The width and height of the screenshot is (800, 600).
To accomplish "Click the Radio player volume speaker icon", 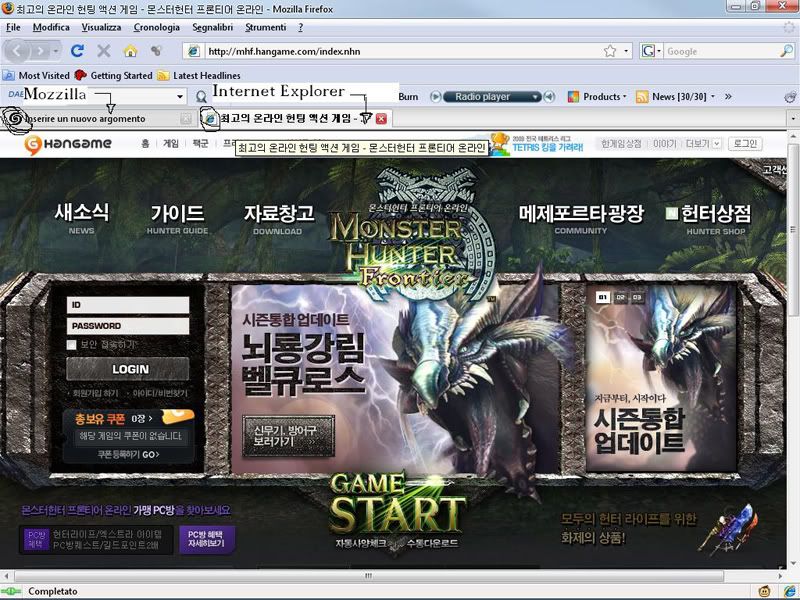I will click(x=549, y=96).
